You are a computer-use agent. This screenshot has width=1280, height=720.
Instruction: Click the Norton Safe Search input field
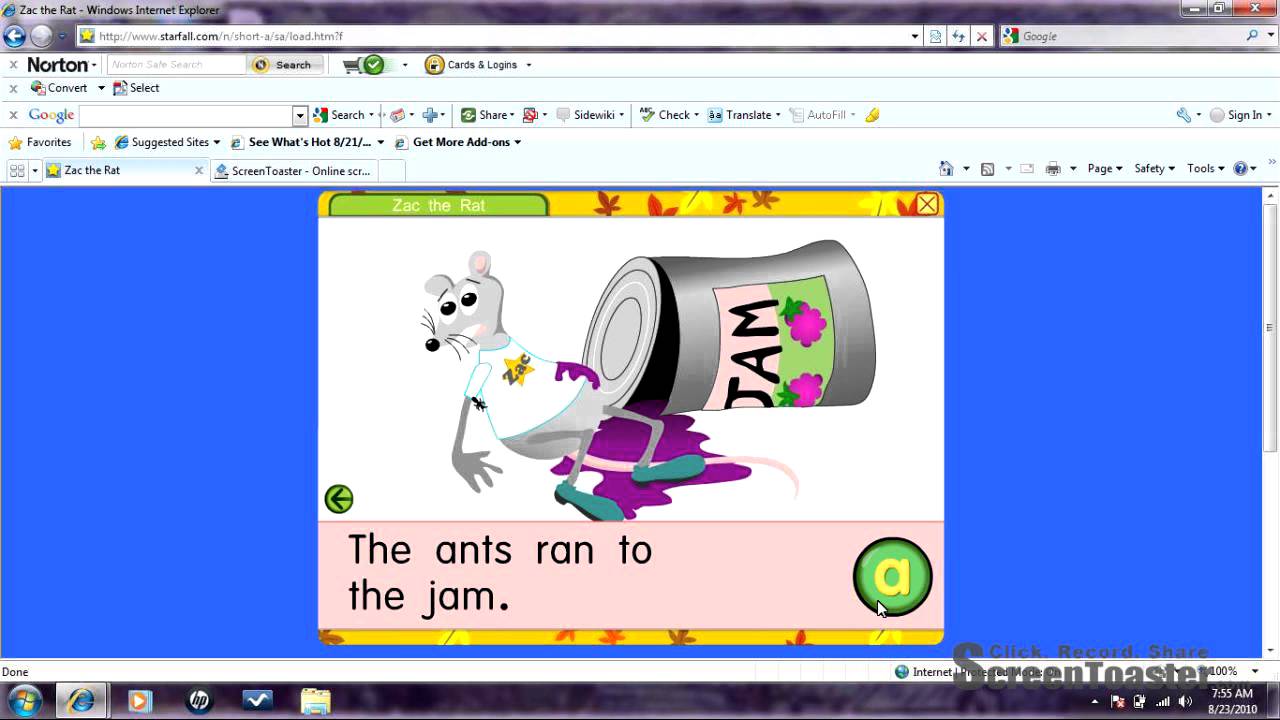[176, 65]
